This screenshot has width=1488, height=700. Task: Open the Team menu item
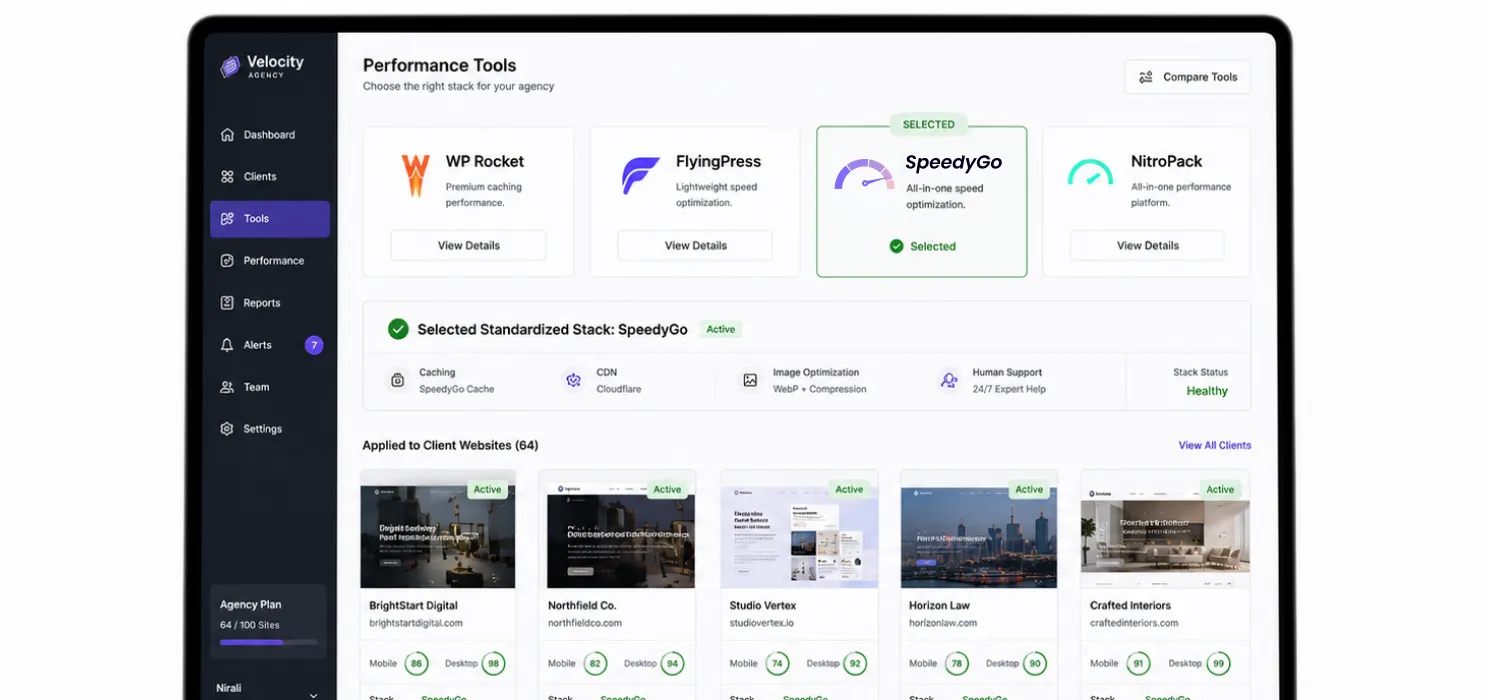click(x=270, y=387)
